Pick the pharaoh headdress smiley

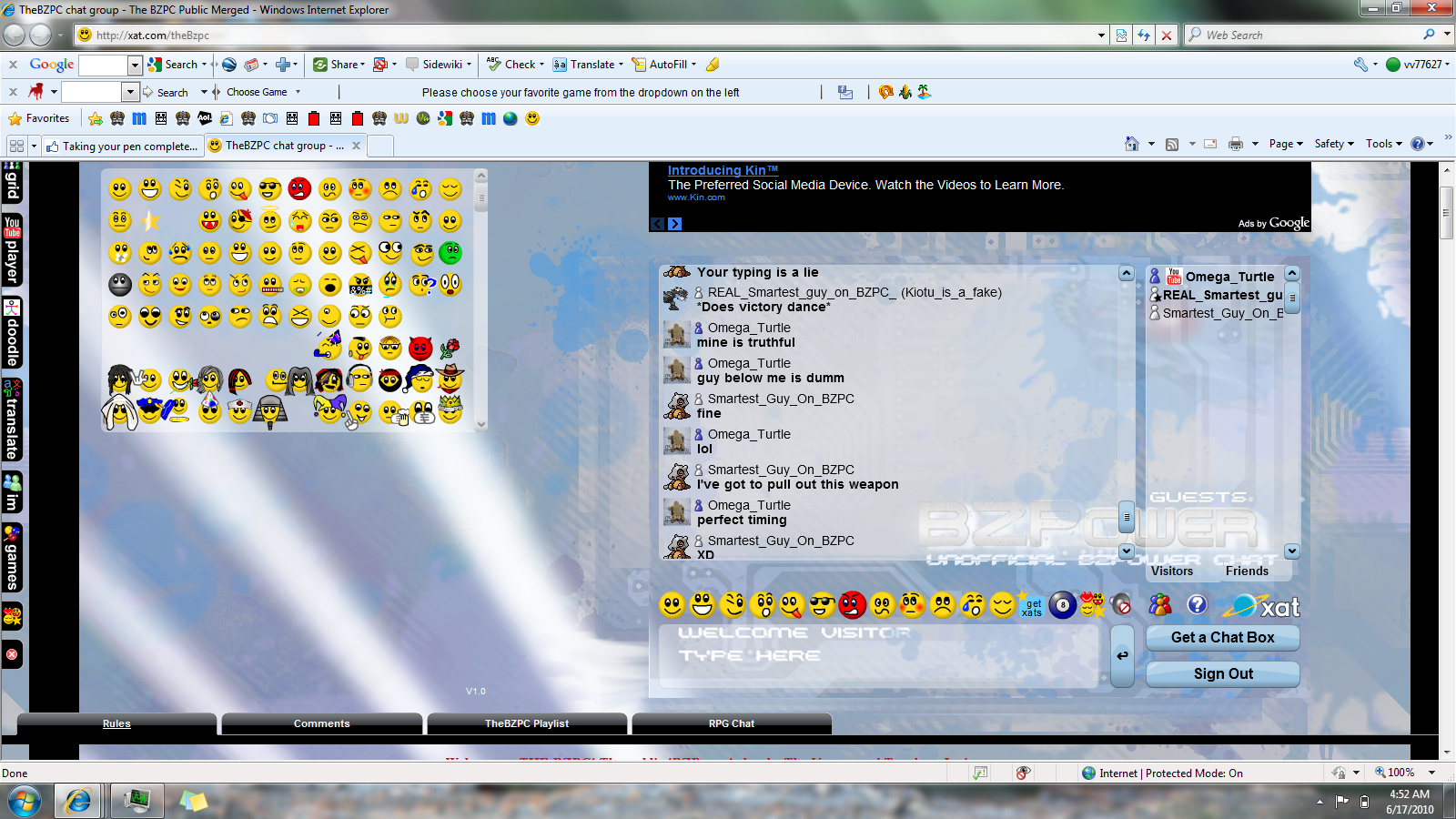point(269,411)
